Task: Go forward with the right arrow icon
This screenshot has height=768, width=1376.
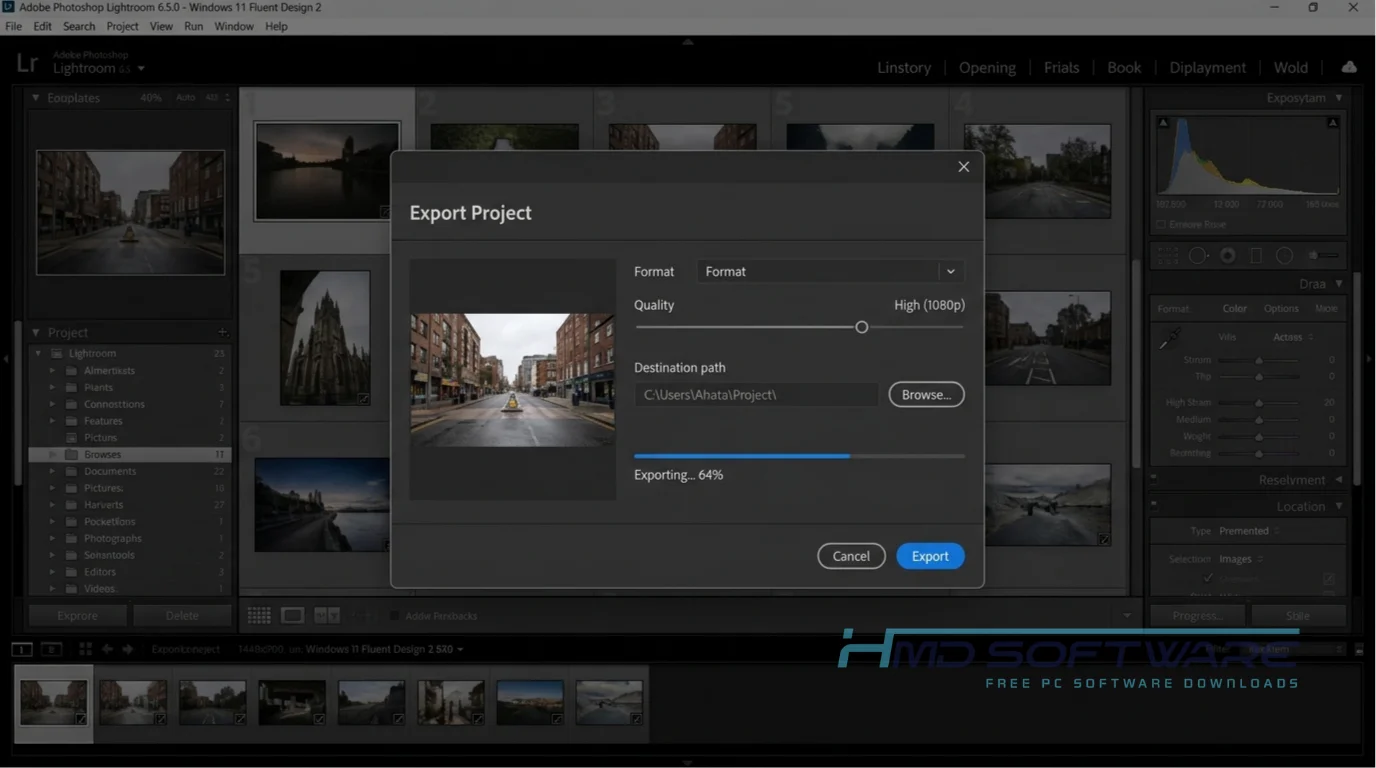Action: (x=128, y=649)
